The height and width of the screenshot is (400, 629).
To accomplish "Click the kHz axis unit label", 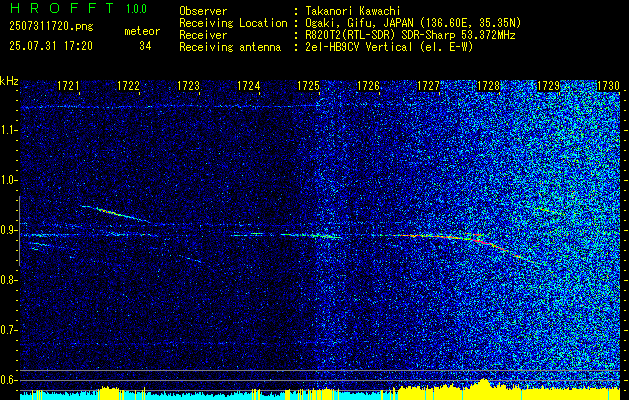I will tap(9, 81).
